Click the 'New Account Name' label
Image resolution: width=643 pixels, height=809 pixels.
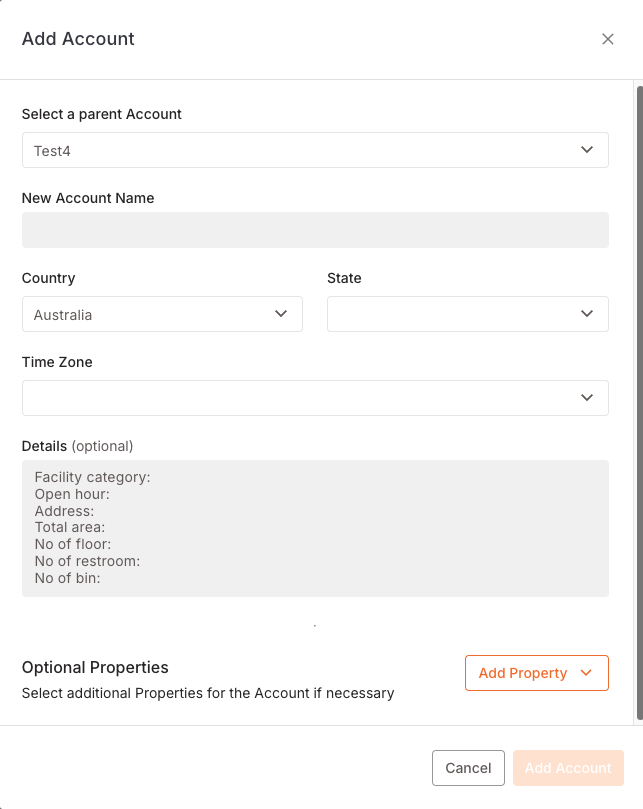(88, 198)
